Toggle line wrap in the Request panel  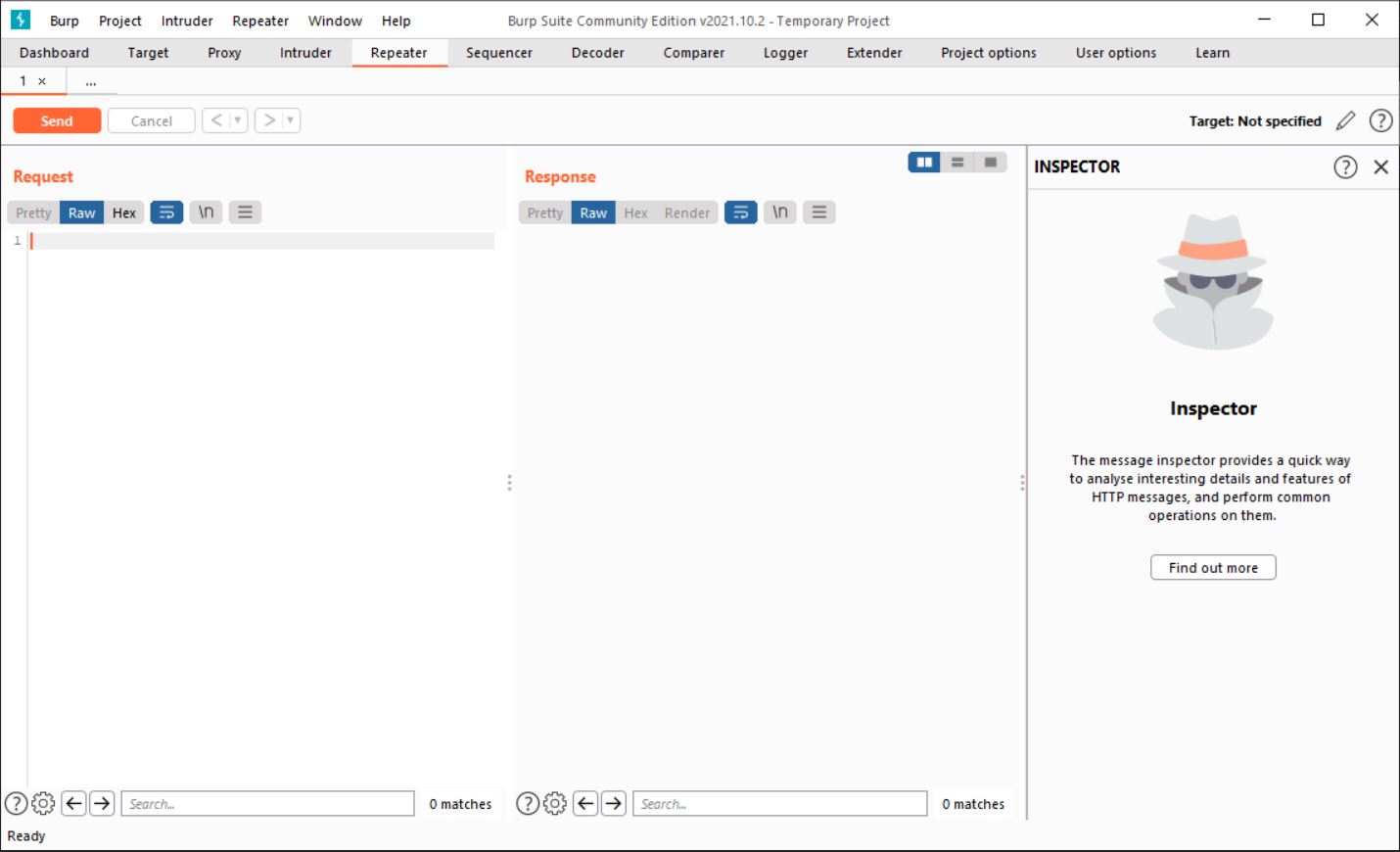166,213
